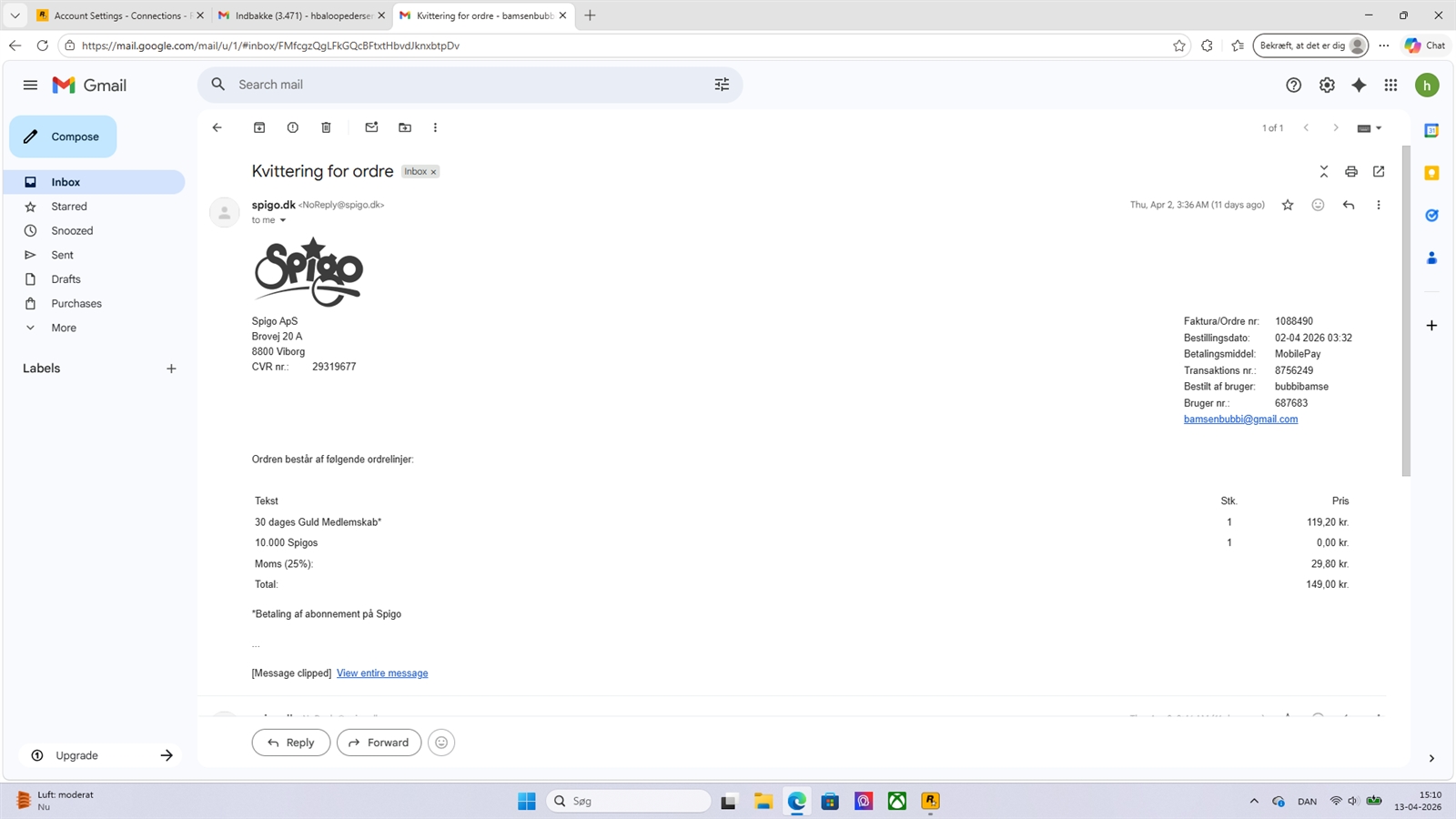This screenshot has width=1456, height=819.
Task: Click View entire message link
Action: [382, 673]
